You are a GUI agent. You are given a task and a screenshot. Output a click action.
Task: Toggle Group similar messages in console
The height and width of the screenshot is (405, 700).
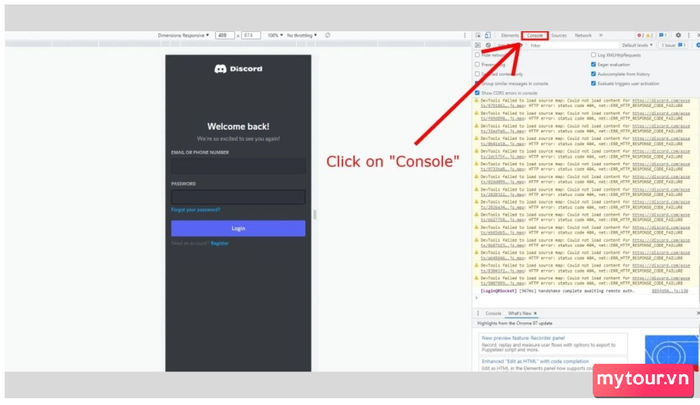coord(477,84)
